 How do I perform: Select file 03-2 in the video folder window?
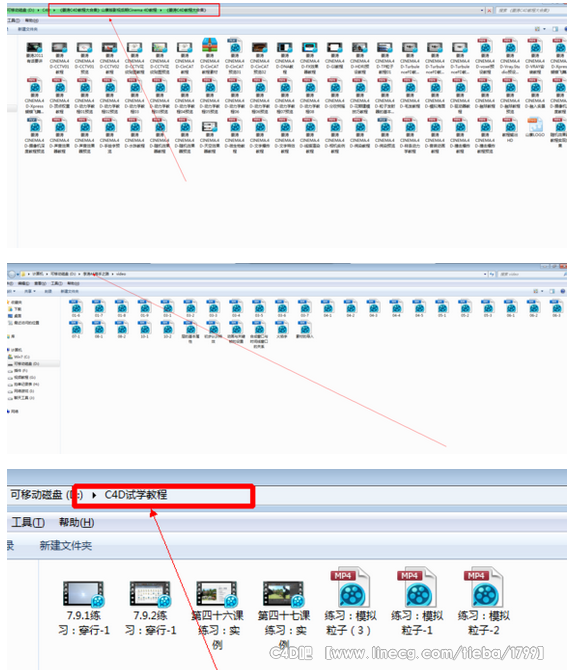[191, 309]
